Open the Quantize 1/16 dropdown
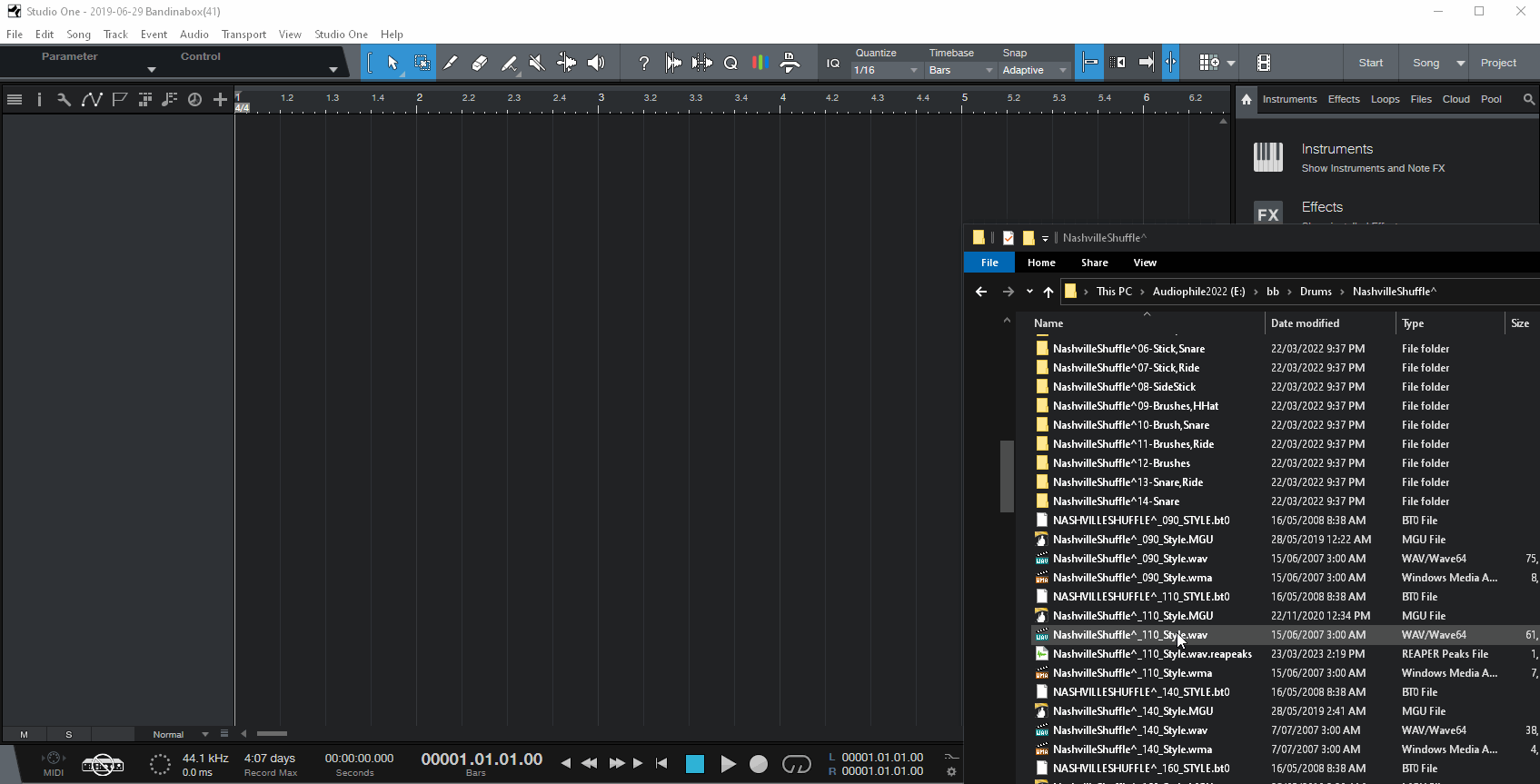Viewport: 1540px width, 784px height. 886,70
